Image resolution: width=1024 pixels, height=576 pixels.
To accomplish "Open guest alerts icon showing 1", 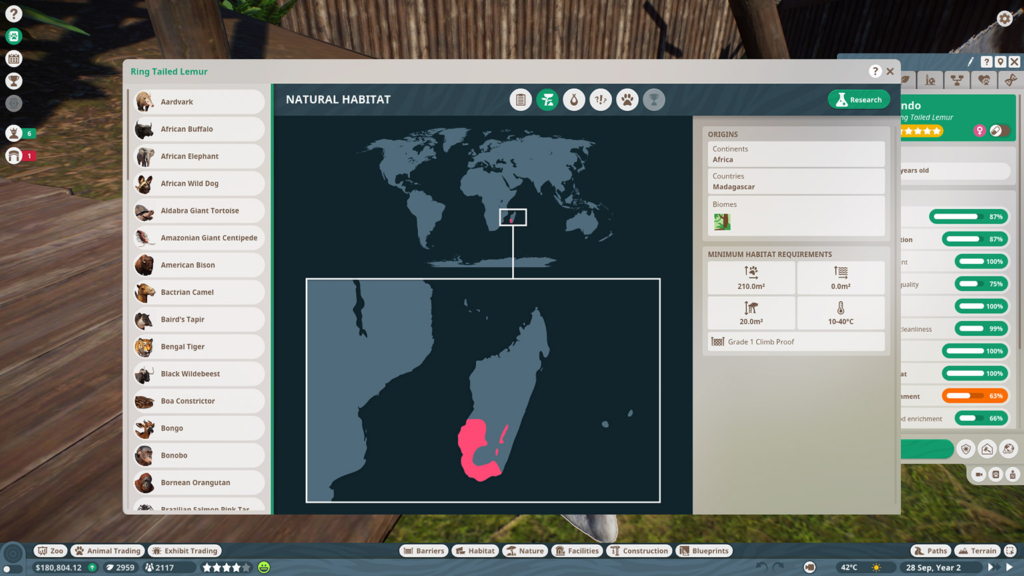I will [20, 155].
